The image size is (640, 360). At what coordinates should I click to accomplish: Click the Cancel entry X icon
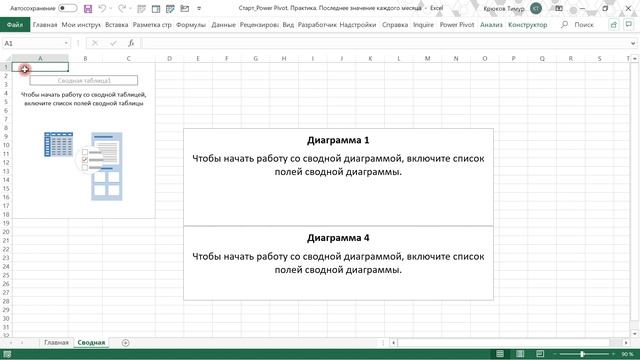[x=95, y=43]
